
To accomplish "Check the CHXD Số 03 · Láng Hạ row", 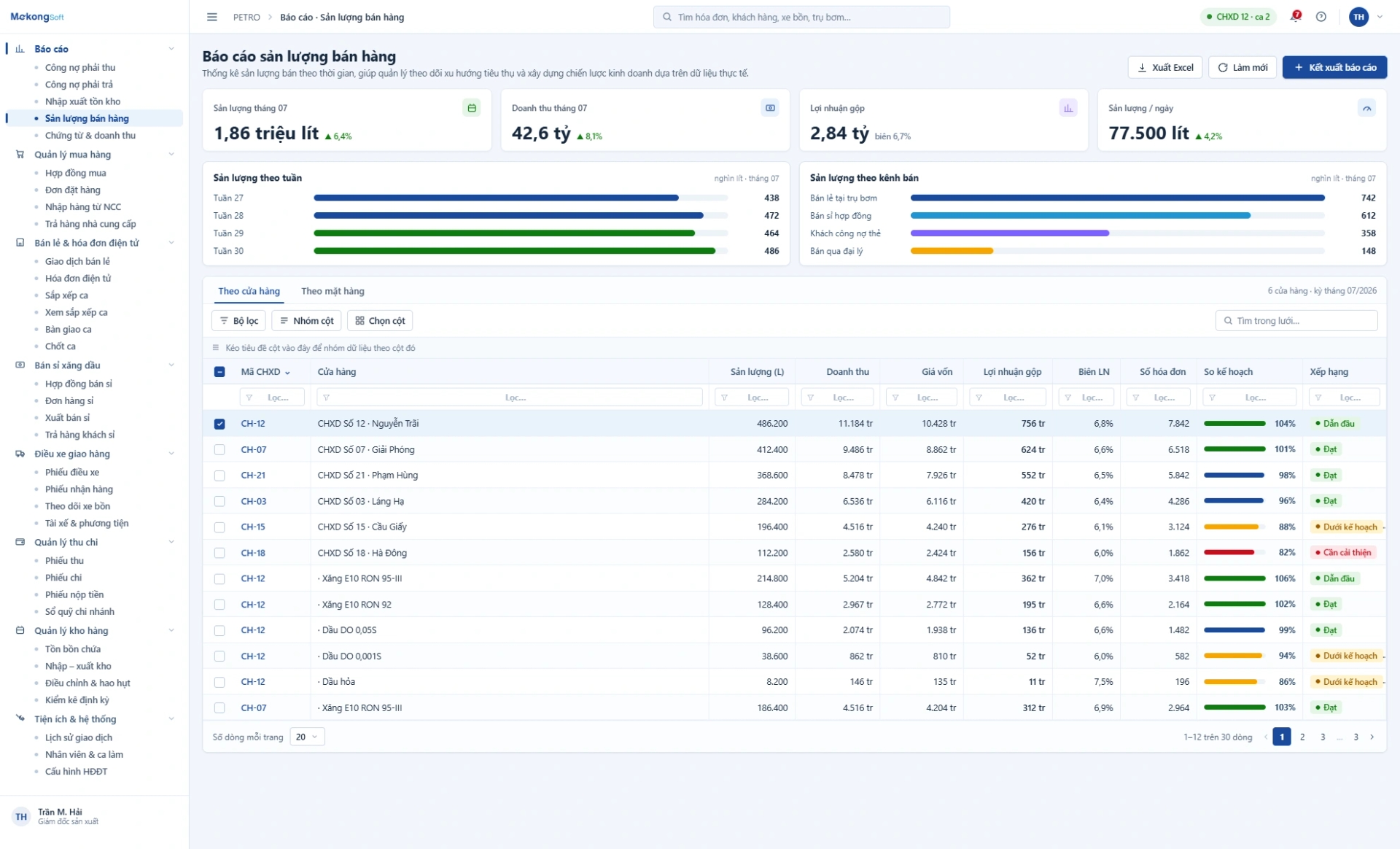I will tap(219, 501).
